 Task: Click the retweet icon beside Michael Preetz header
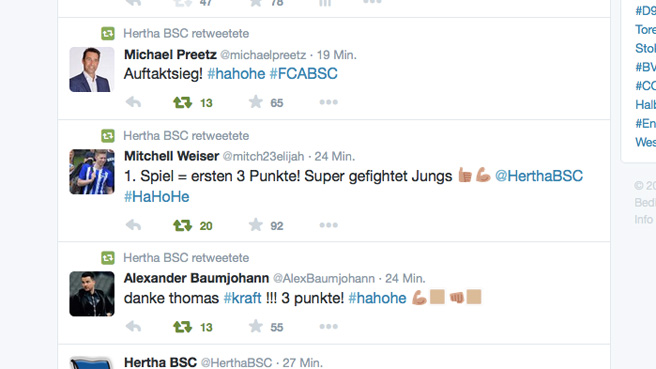pos(108,33)
